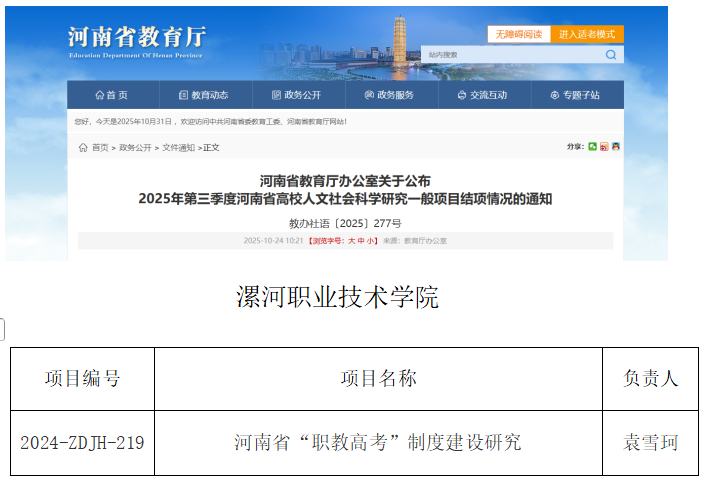Focus the 站内搜索 search field
Image resolution: width=703 pixels, height=480 pixels.
510,55
